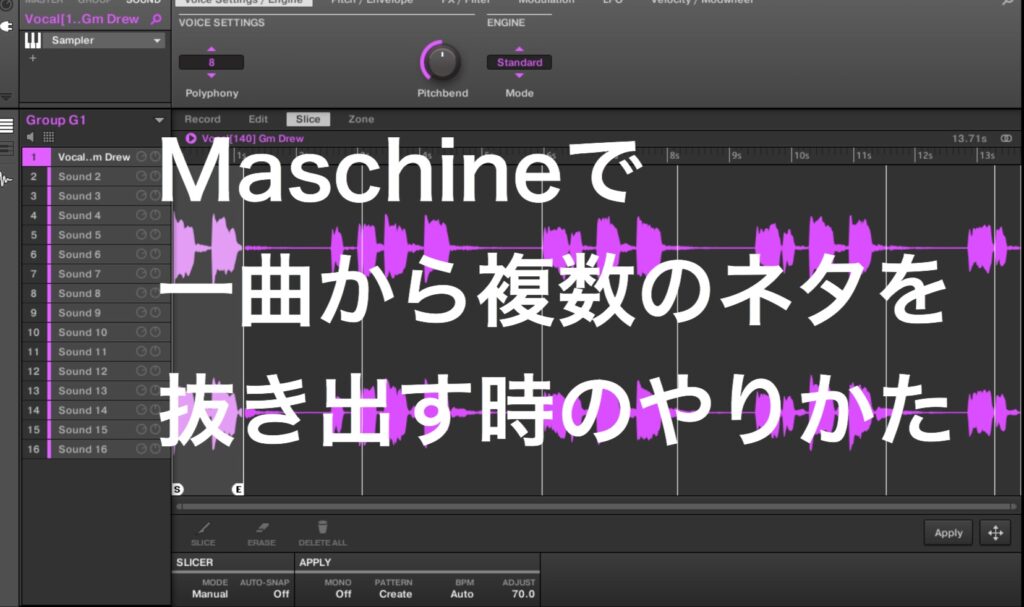Select the Slice tool icon
The image size is (1024, 607).
[x=204, y=526]
